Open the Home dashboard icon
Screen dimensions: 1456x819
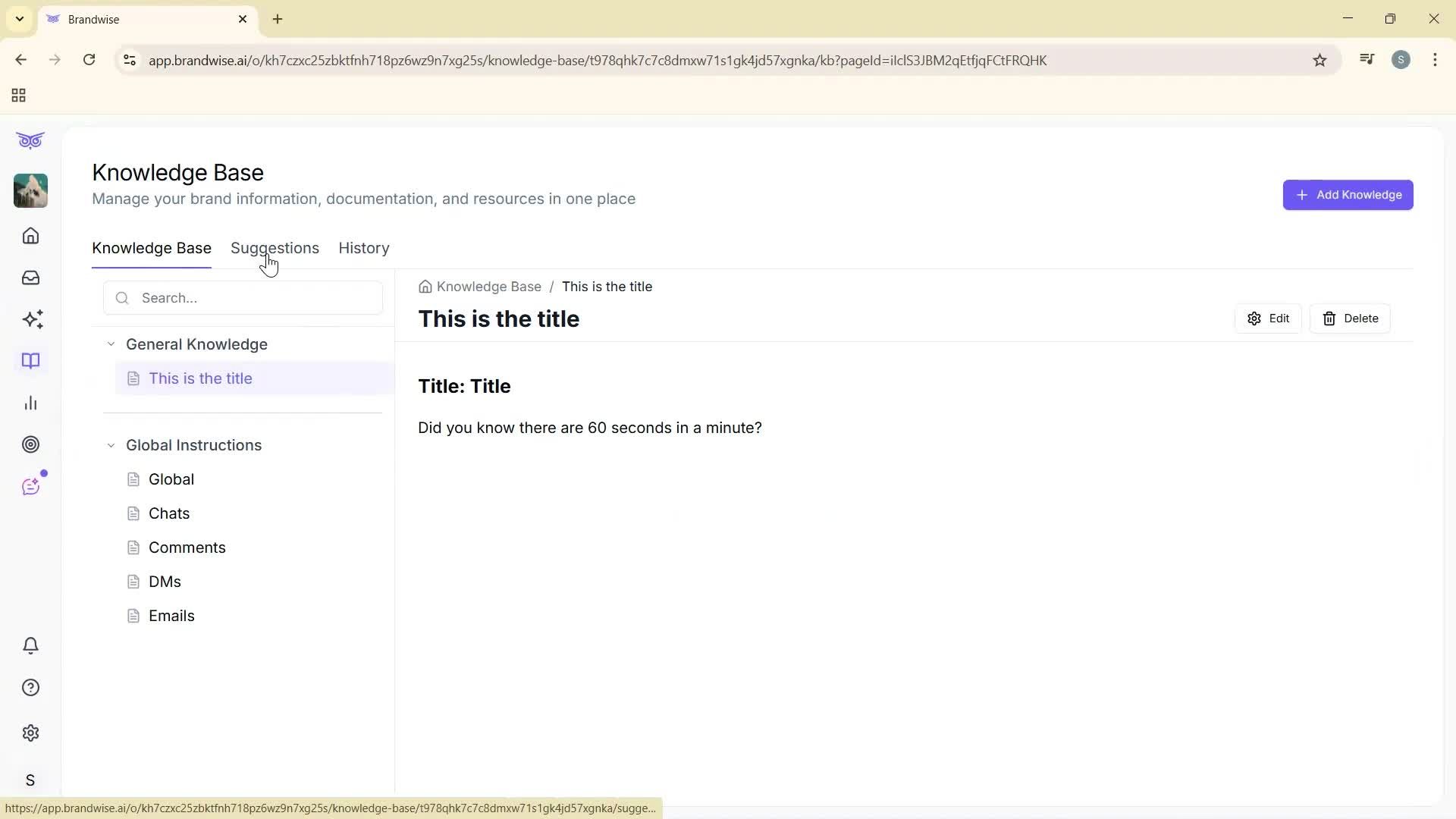click(x=30, y=236)
